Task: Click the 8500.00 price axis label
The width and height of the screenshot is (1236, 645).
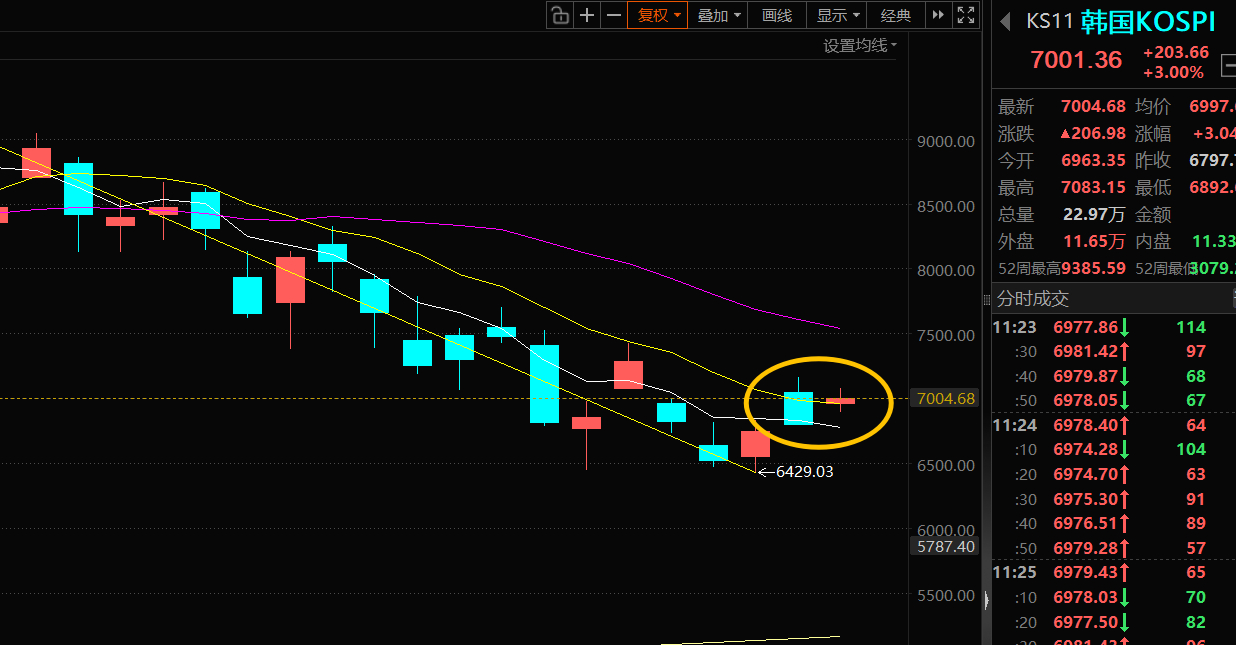Action: 945,206
